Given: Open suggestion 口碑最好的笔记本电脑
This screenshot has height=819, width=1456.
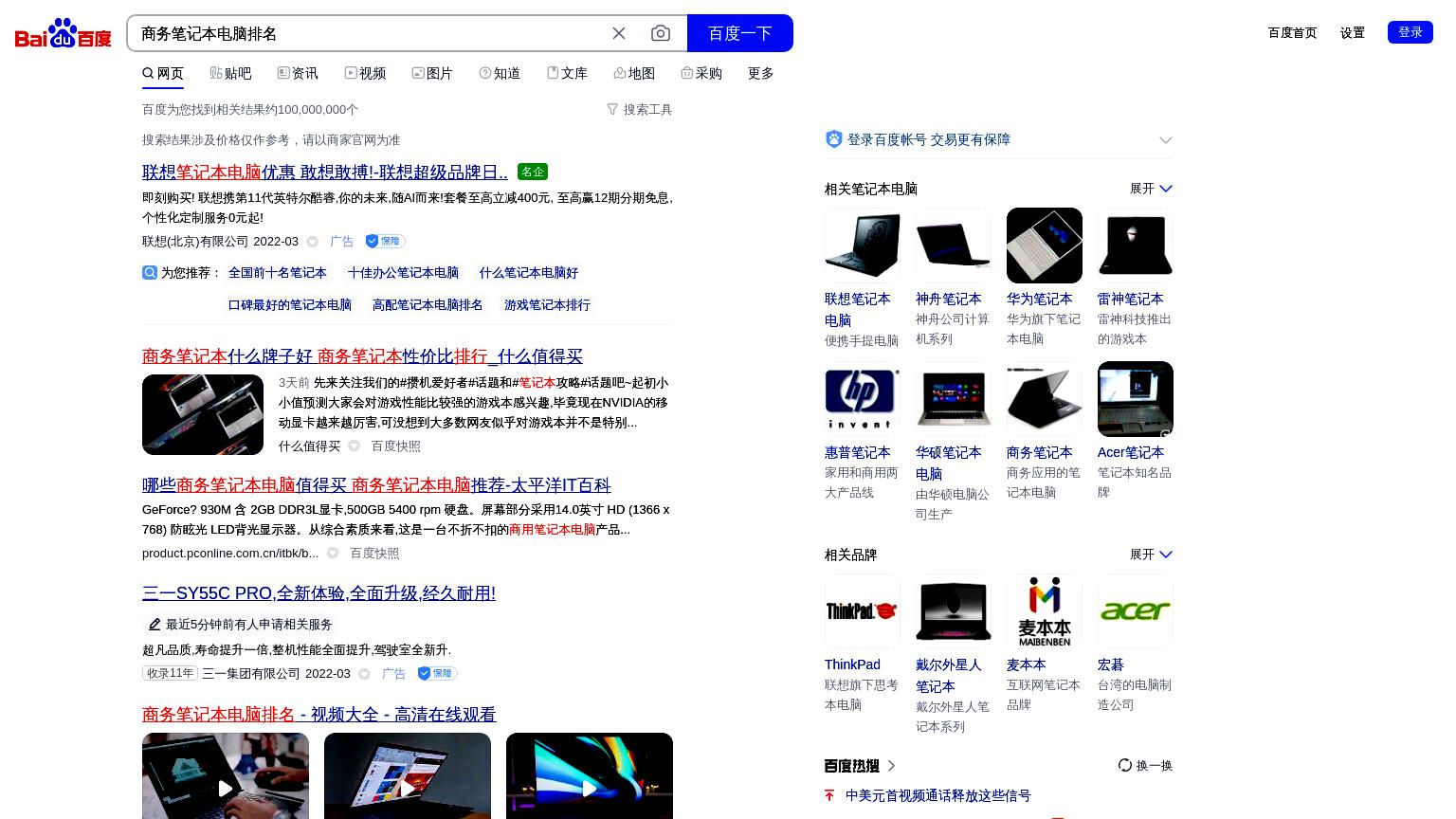Looking at the screenshot, I should pos(290,304).
